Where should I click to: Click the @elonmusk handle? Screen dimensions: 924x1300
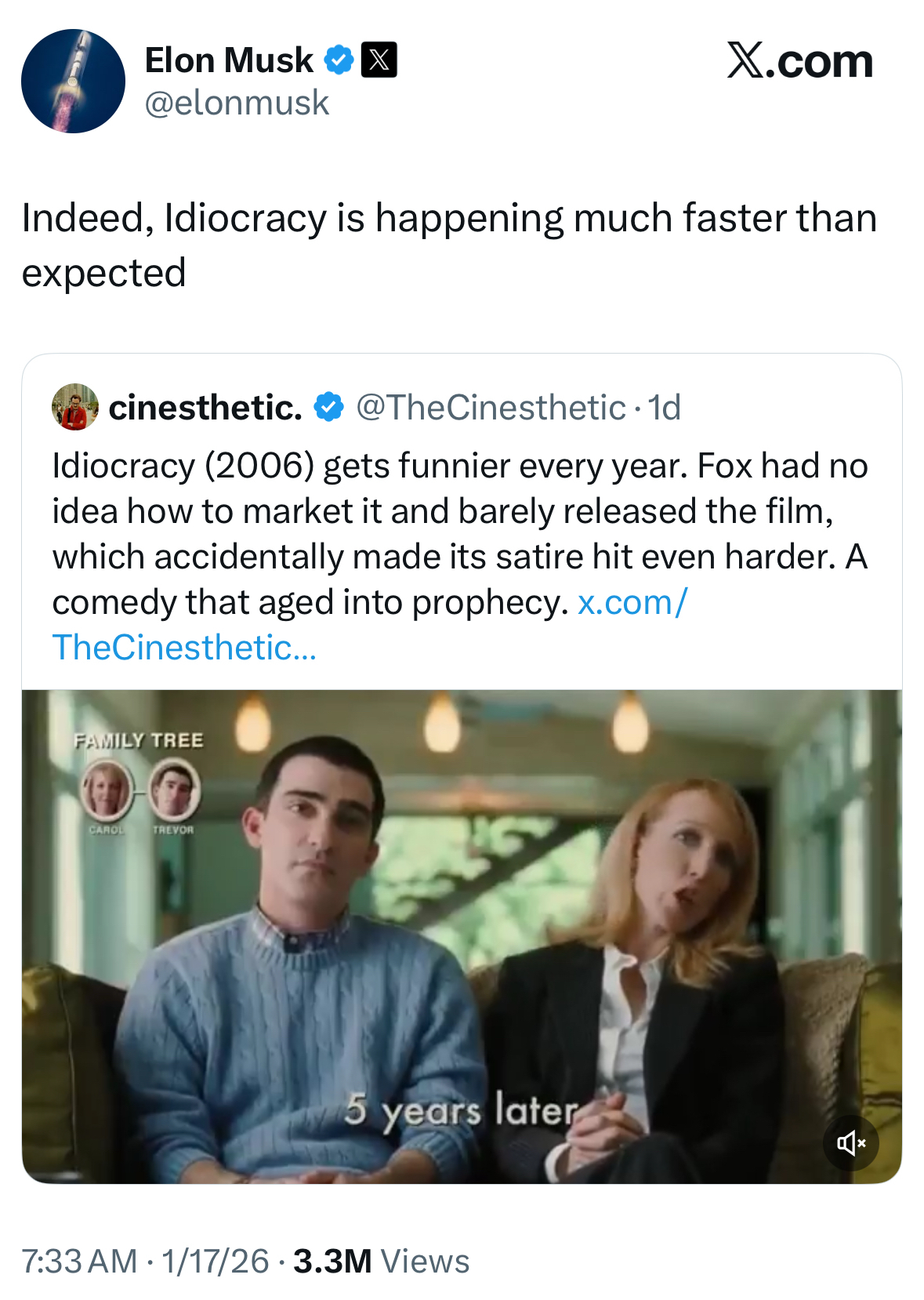coord(237,103)
